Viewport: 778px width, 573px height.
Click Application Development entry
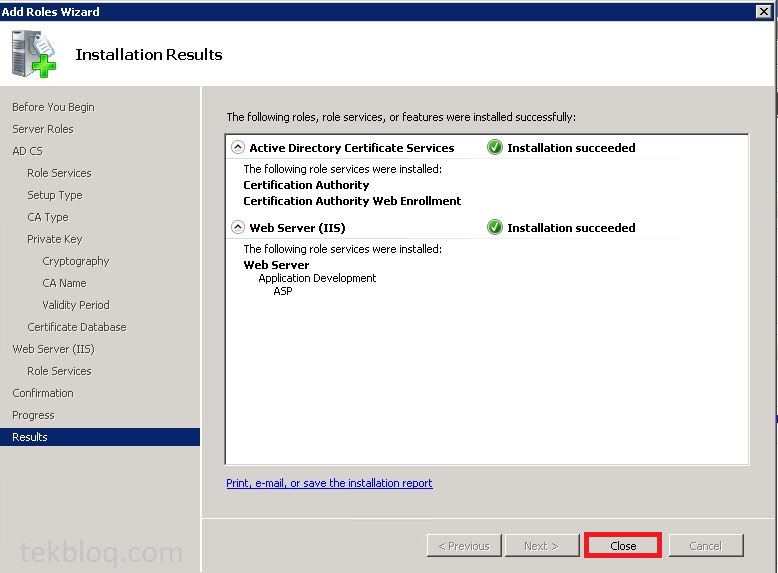(317, 278)
